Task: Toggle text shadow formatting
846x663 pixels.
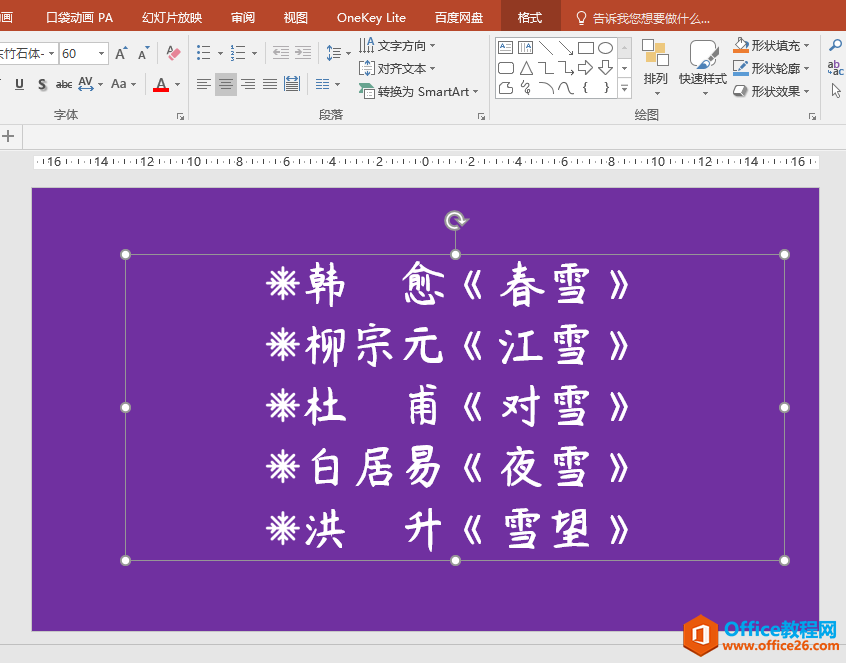Action: tap(42, 84)
